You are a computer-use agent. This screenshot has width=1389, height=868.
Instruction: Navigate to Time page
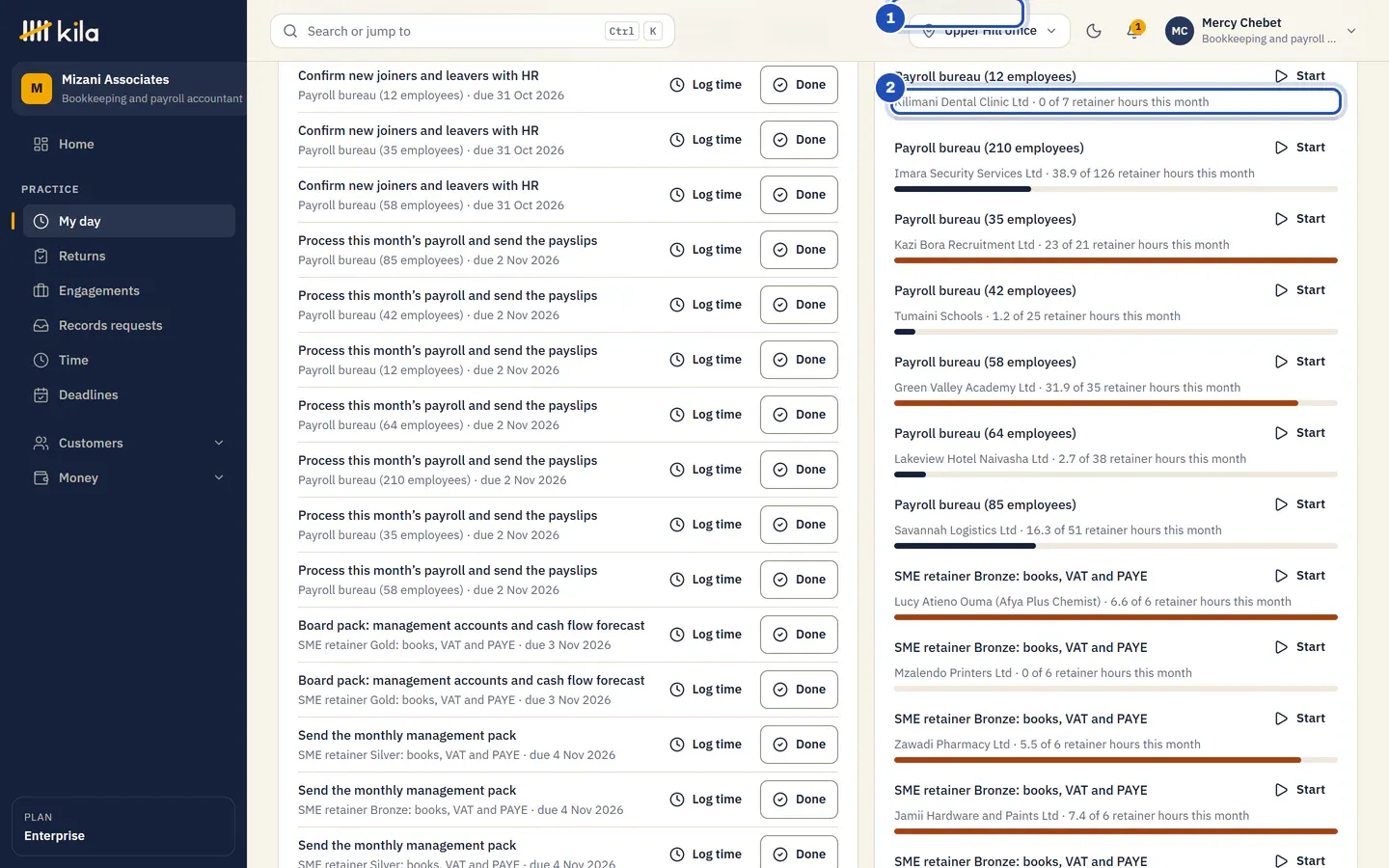(128, 360)
